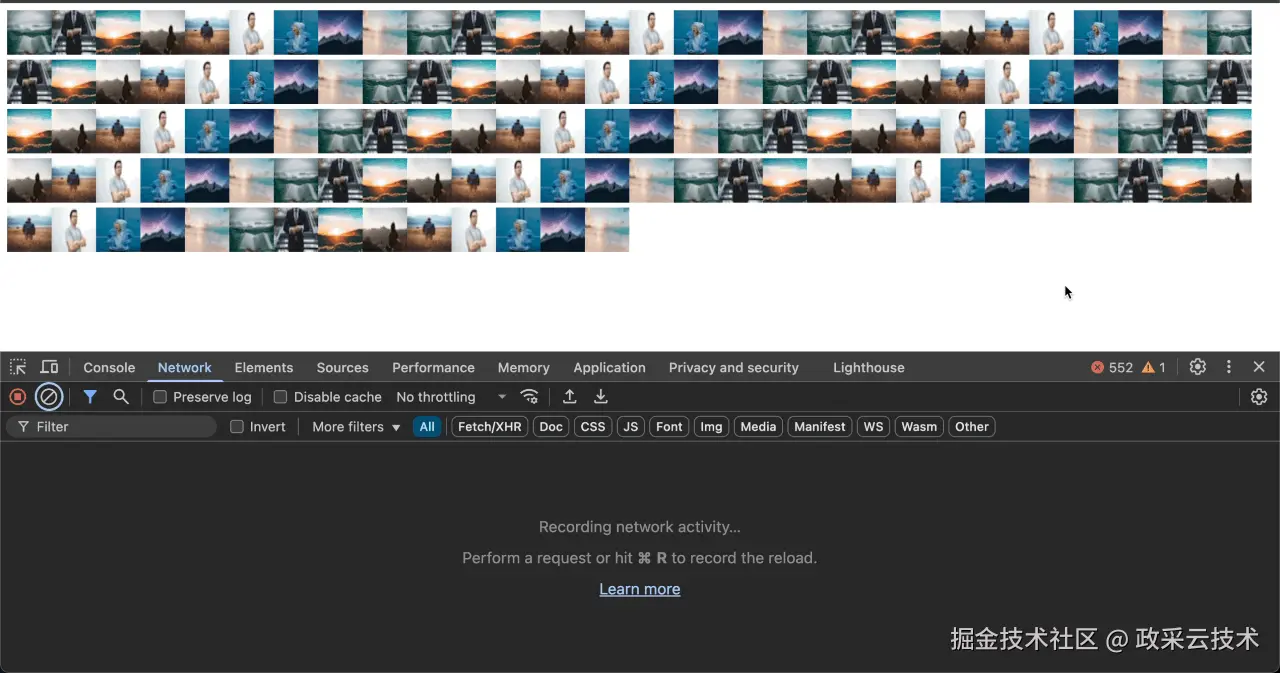
Task: Open the Sources tab
Action: tap(343, 368)
